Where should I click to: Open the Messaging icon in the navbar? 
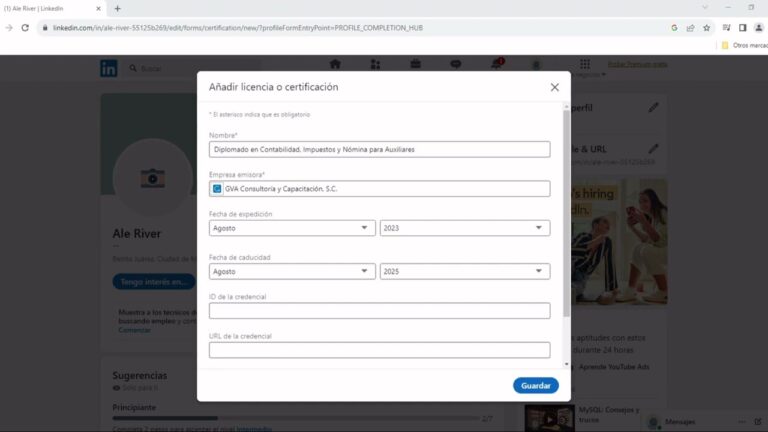[456, 64]
